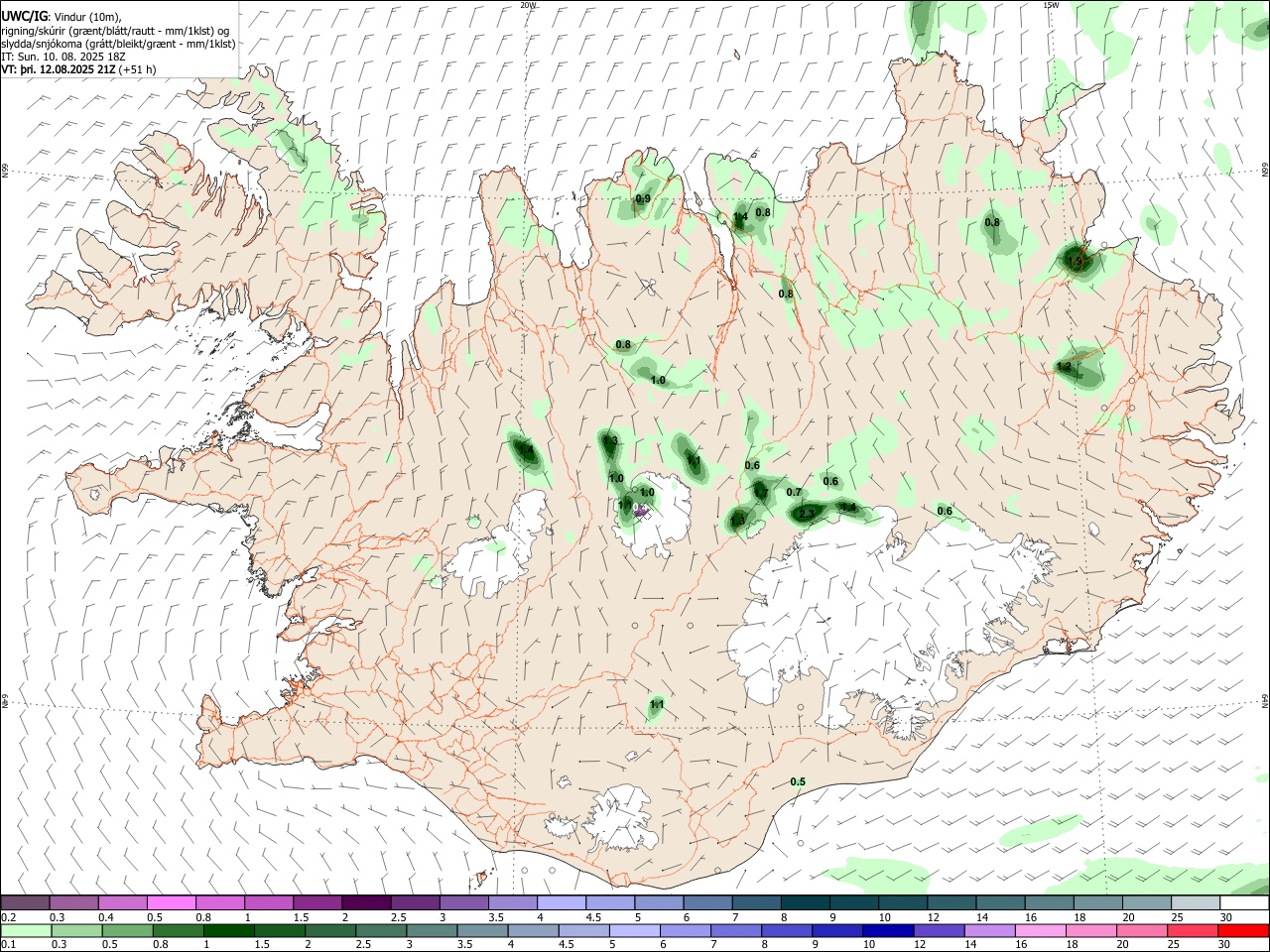Image resolution: width=1270 pixels, height=952 pixels.
Task: Click the 0.7 precipitation value on the map
Action: pyautogui.click(x=794, y=492)
